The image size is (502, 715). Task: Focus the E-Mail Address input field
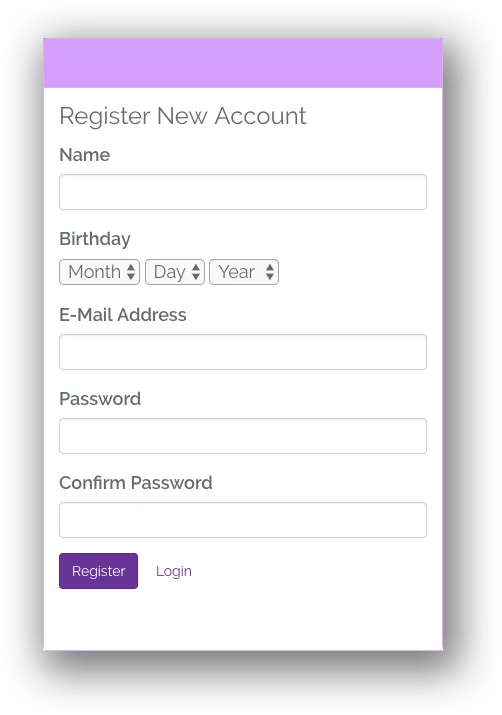(x=243, y=352)
